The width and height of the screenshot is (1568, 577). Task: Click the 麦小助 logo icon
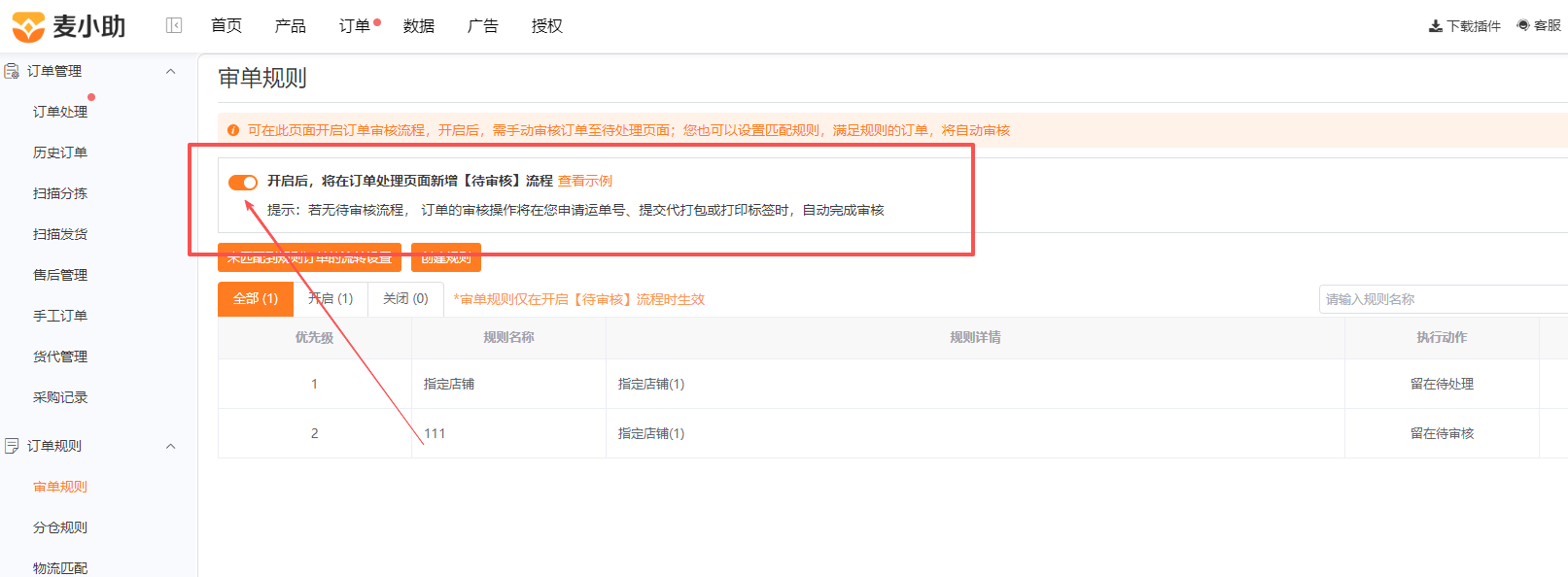click(x=27, y=26)
